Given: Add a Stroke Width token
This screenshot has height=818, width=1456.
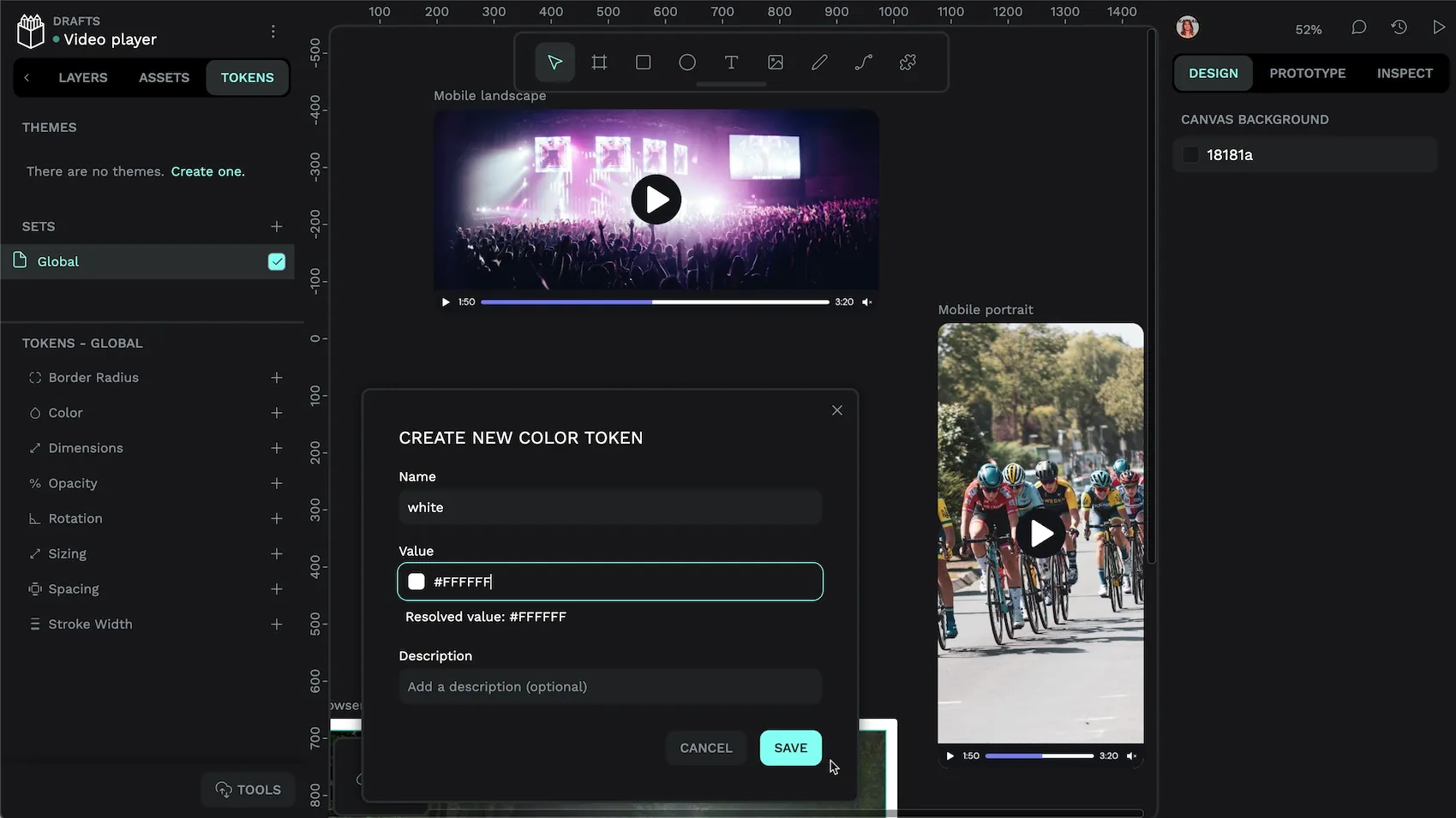Looking at the screenshot, I should pos(277,624).
